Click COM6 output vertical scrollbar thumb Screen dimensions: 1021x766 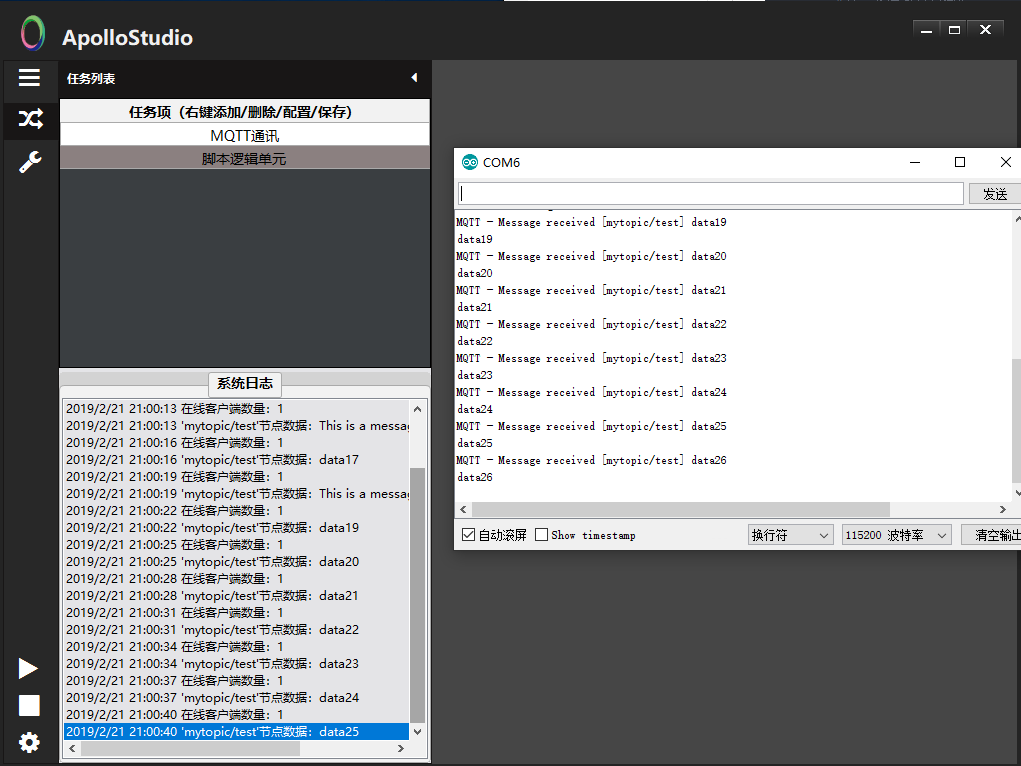1016,421
